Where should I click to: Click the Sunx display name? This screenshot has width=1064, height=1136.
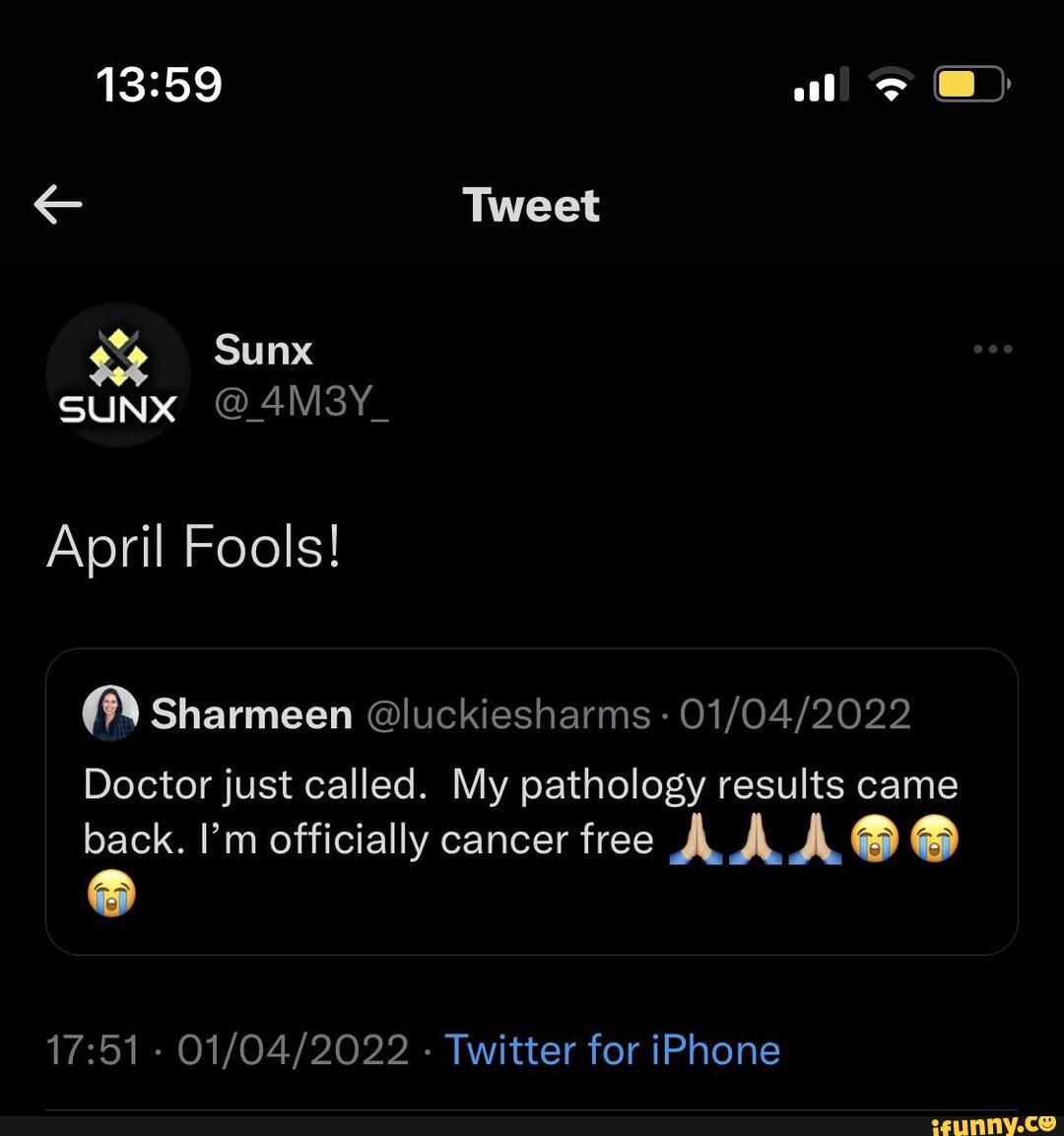(263, 350)
